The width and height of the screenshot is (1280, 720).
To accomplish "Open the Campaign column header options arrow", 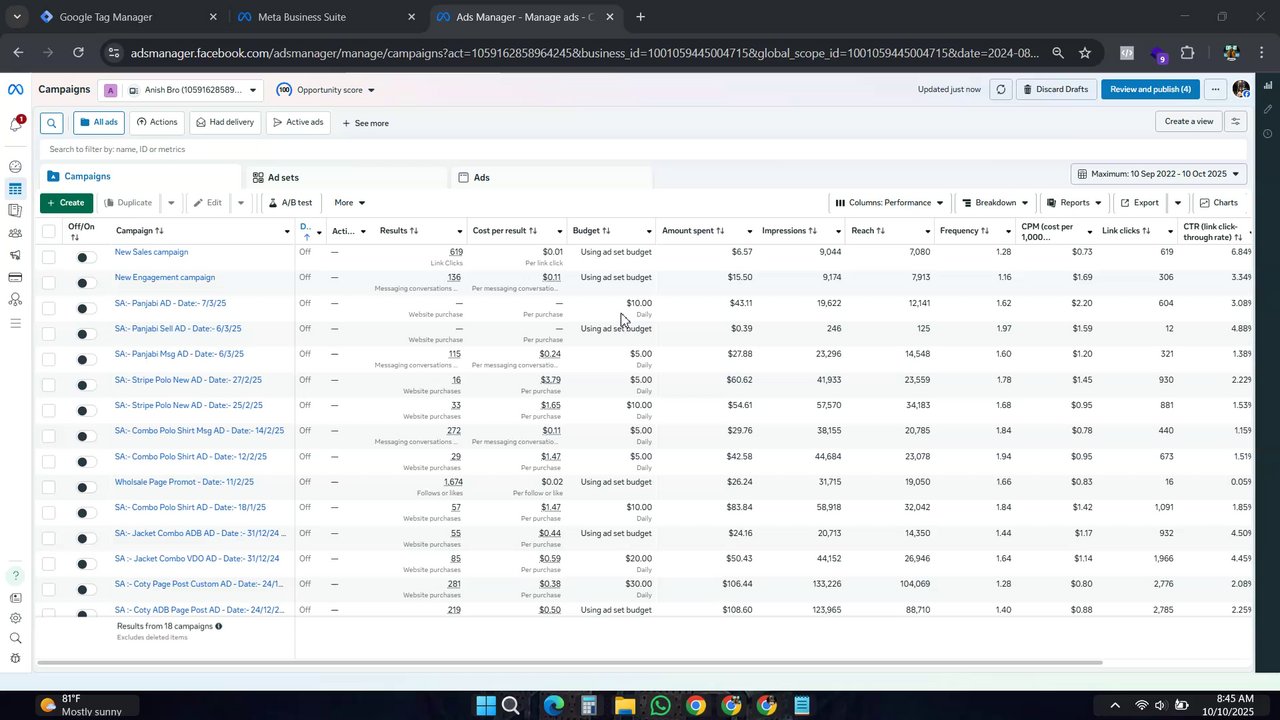I will coord(286,232).
